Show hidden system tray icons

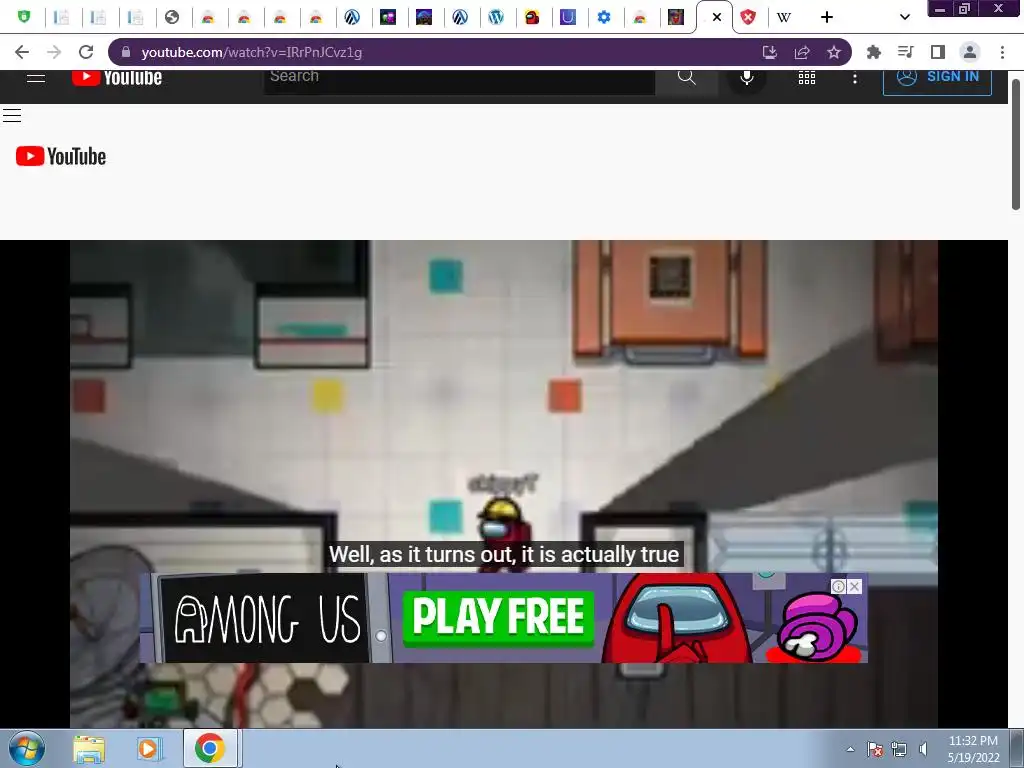[850, 749]
